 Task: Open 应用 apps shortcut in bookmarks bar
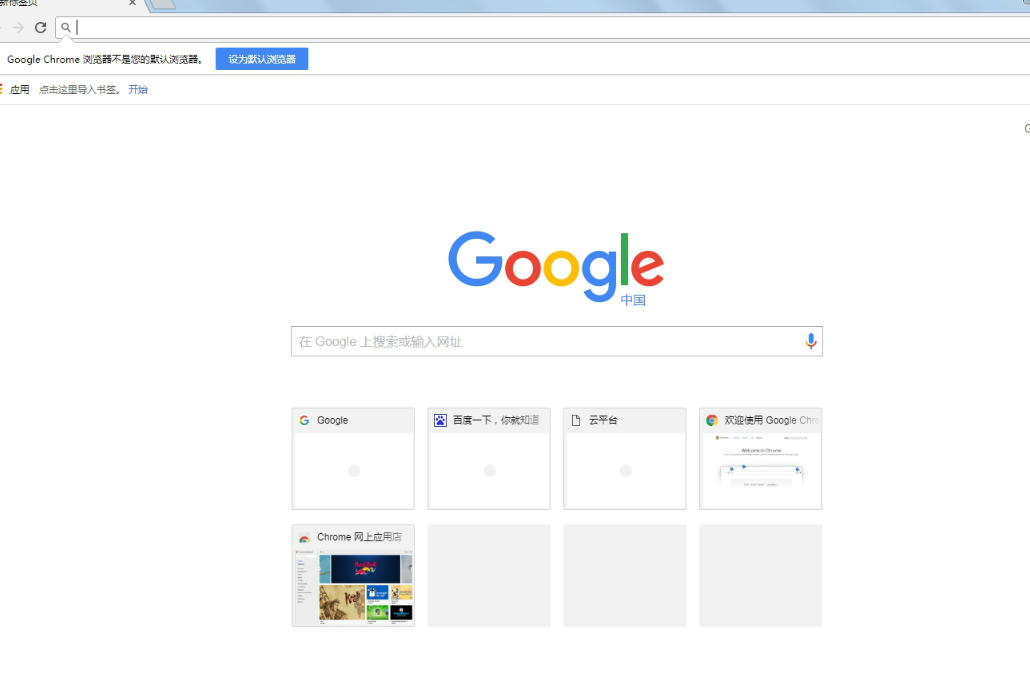click(x=14, y=89)
